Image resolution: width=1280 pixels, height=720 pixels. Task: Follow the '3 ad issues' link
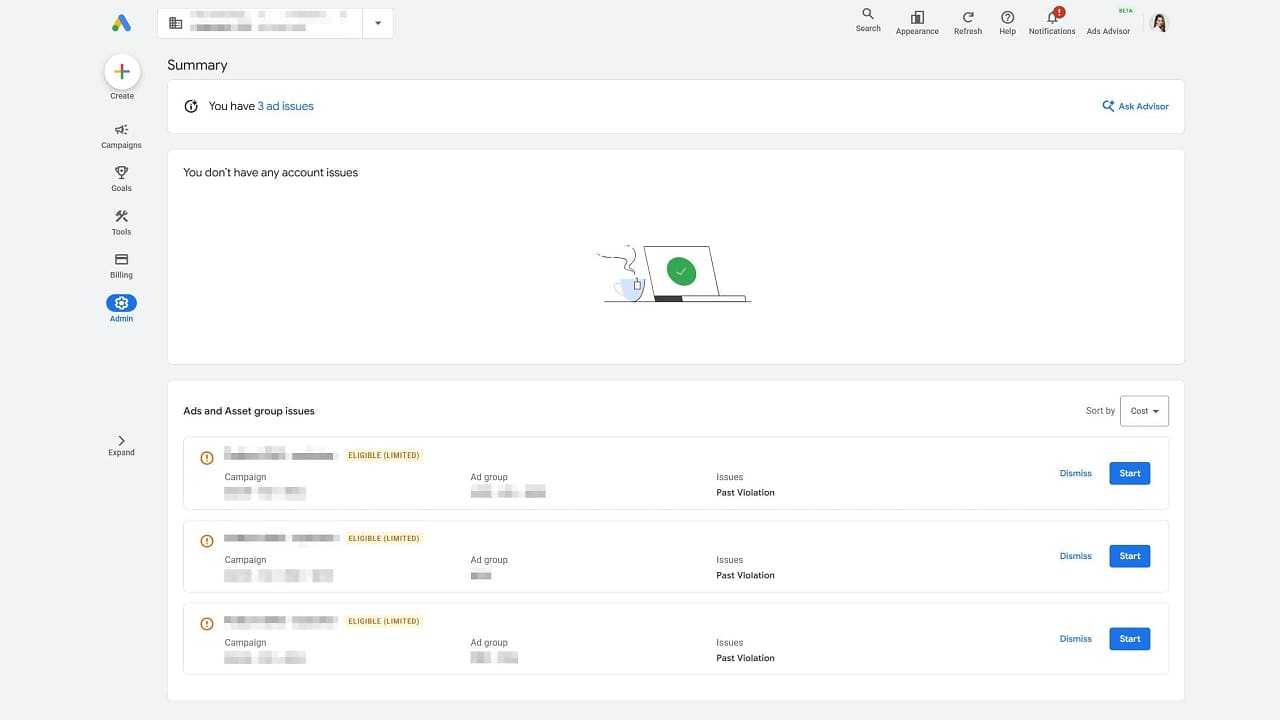pos(286,106)
